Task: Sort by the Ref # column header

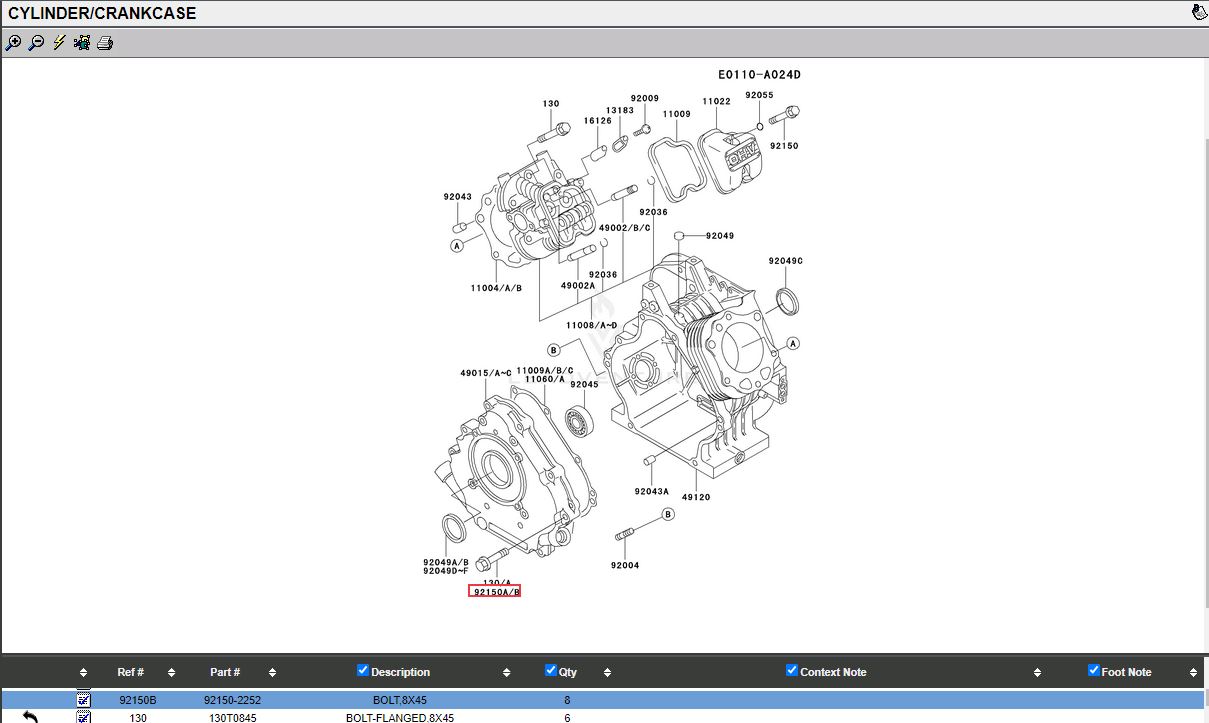Action: [130, 672]
